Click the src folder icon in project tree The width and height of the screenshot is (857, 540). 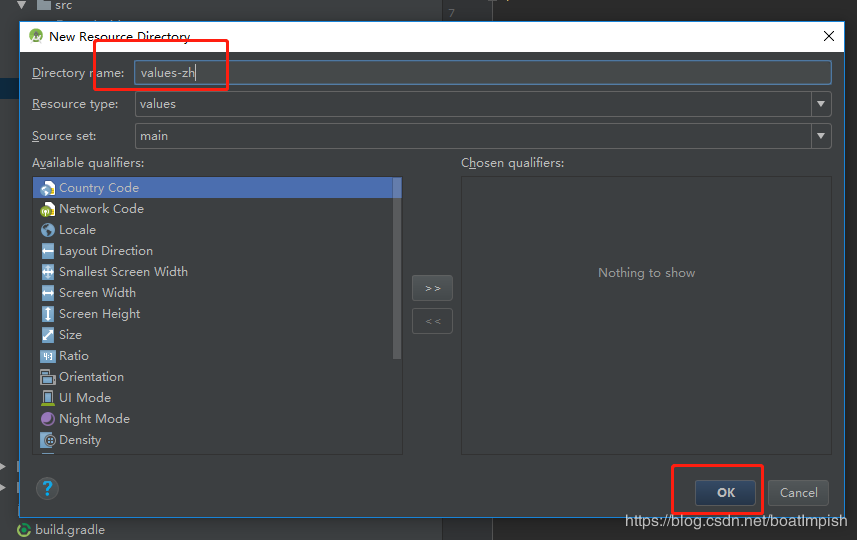pyautogui.click(x=44, y=5)
